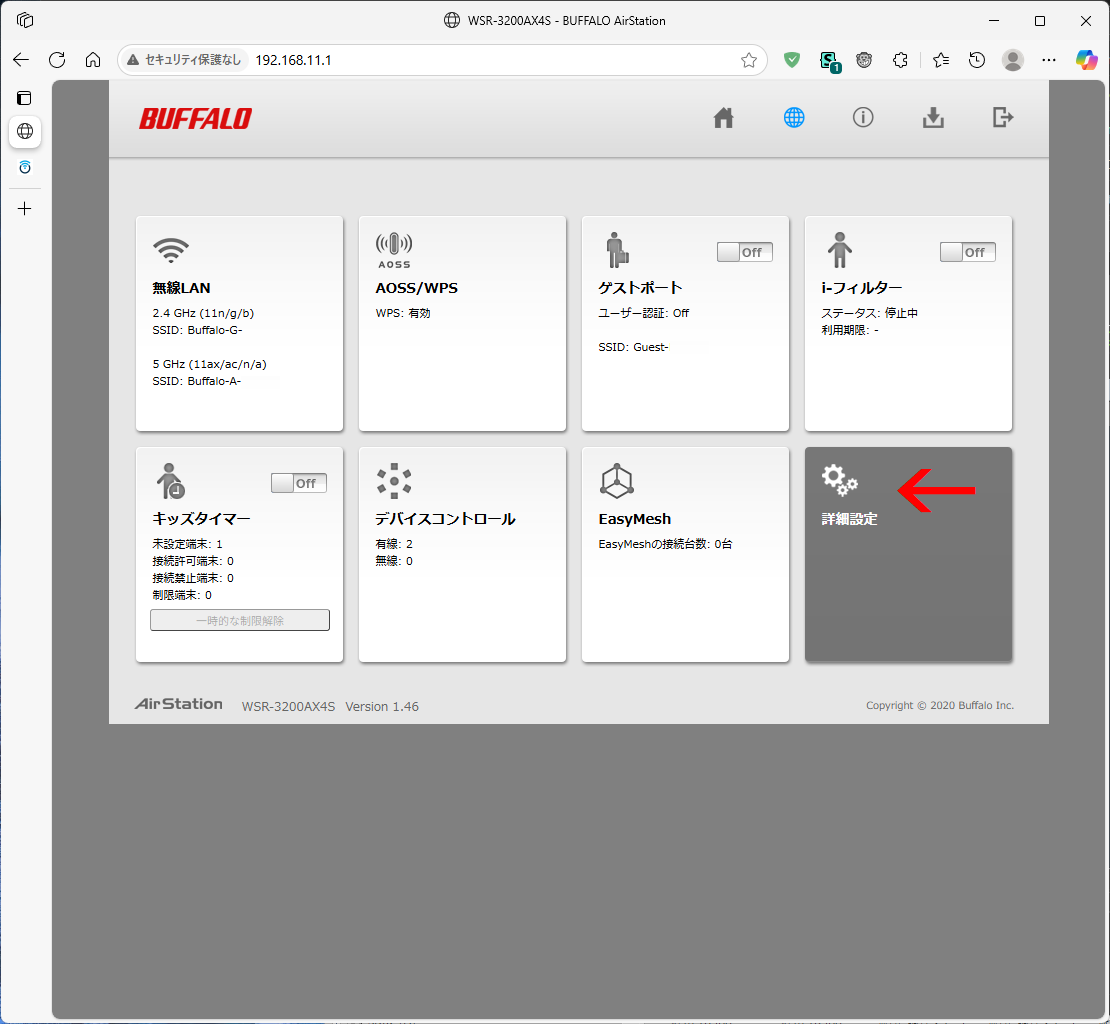Open new tab with plus icon

(x=25, y=209)
